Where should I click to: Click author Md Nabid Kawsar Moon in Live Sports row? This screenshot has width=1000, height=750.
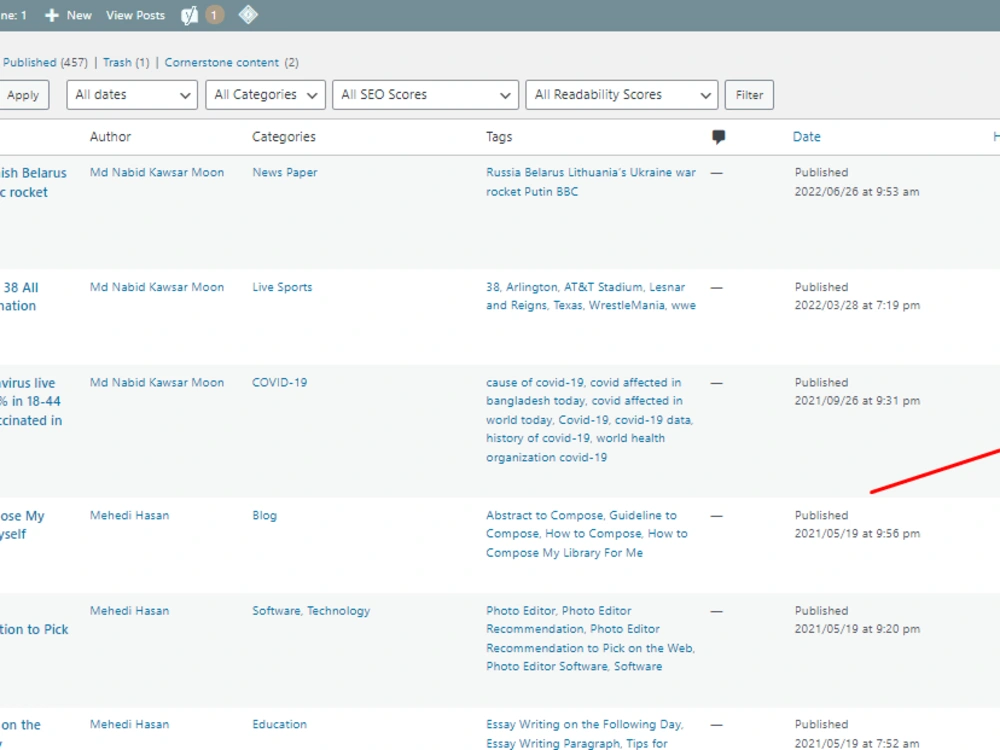157,287
